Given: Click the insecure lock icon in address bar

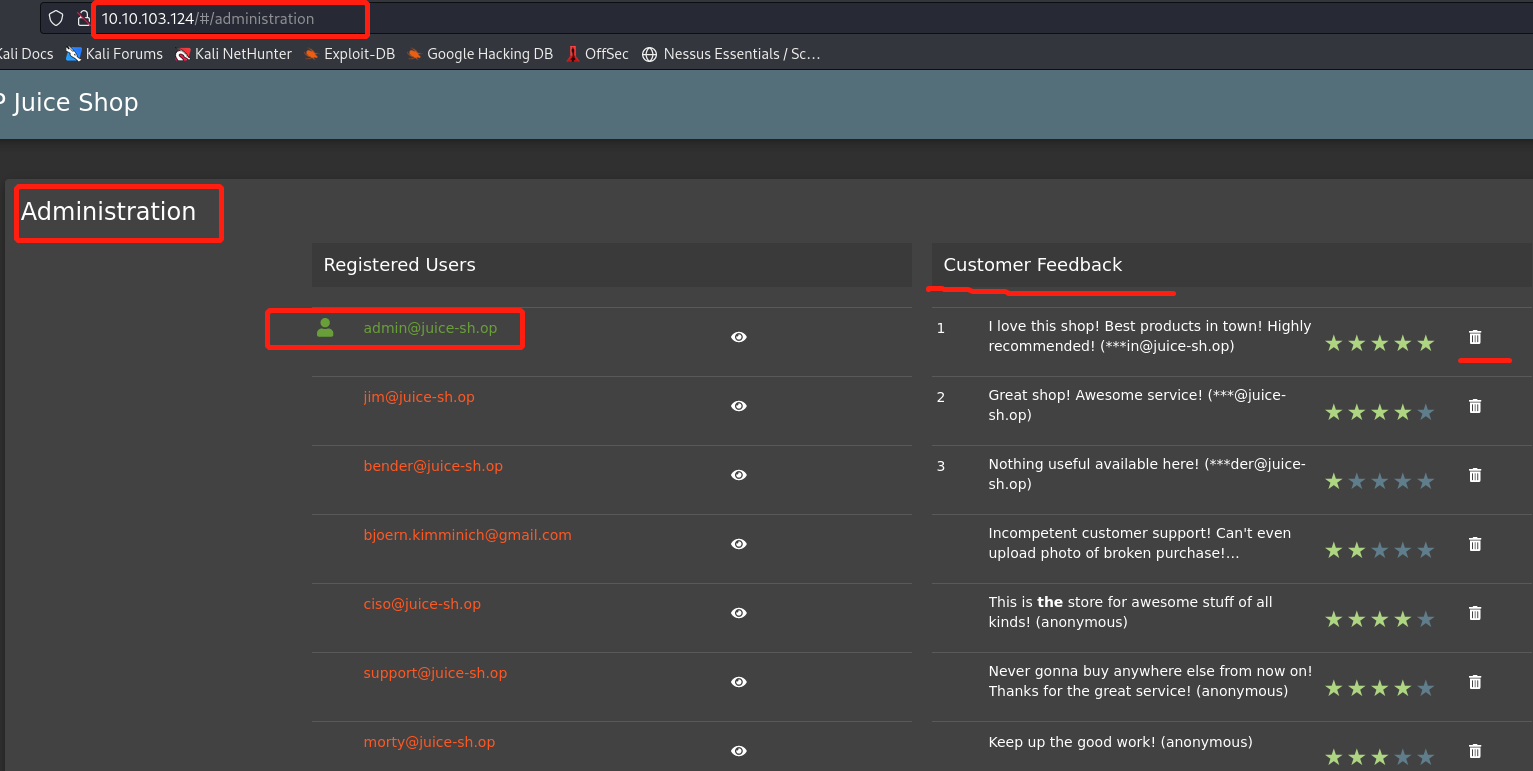Looking at the screenshot, I should click(x=84, y=18).
